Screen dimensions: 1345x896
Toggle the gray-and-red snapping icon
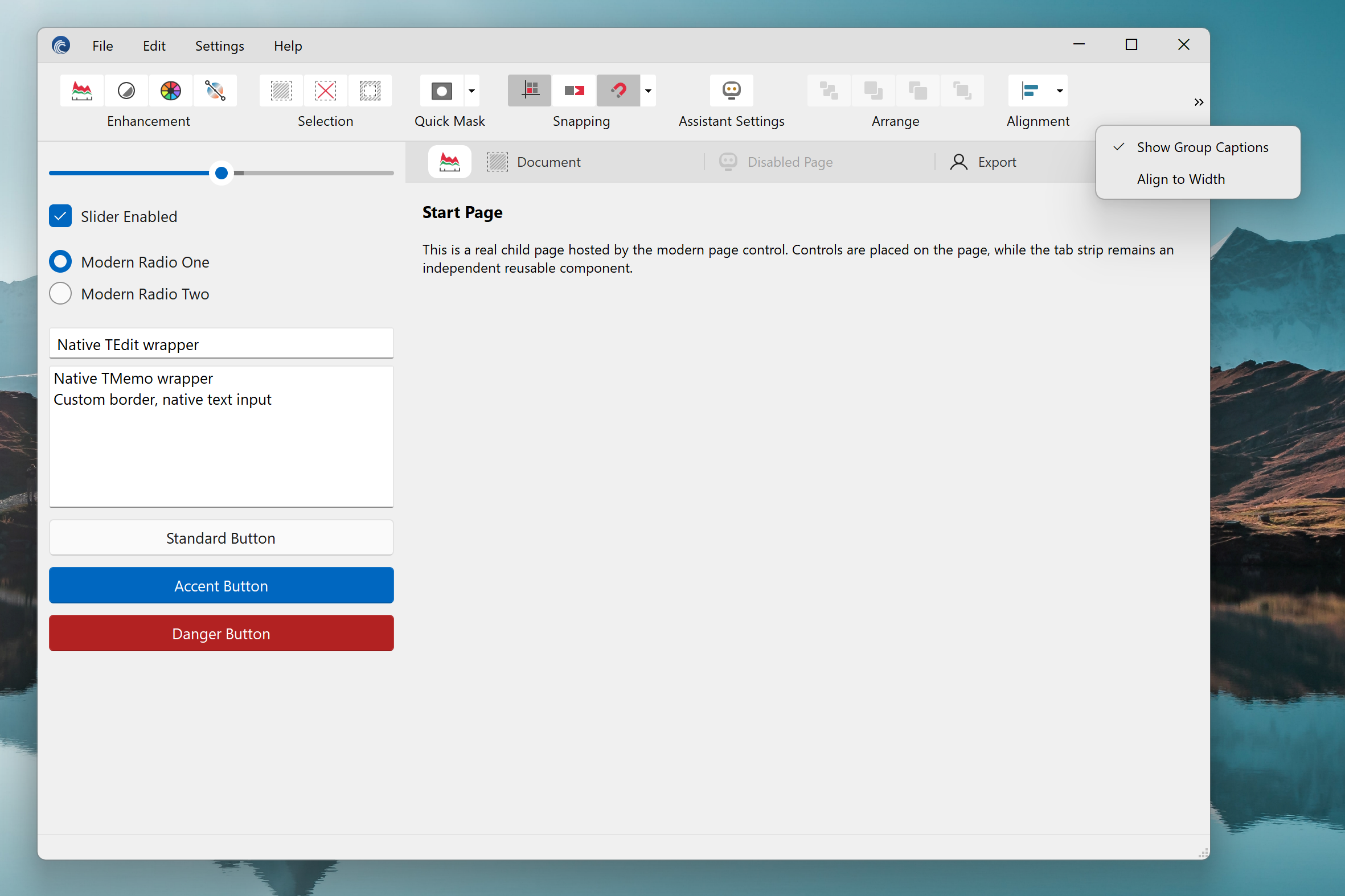(x=575, y=91)
